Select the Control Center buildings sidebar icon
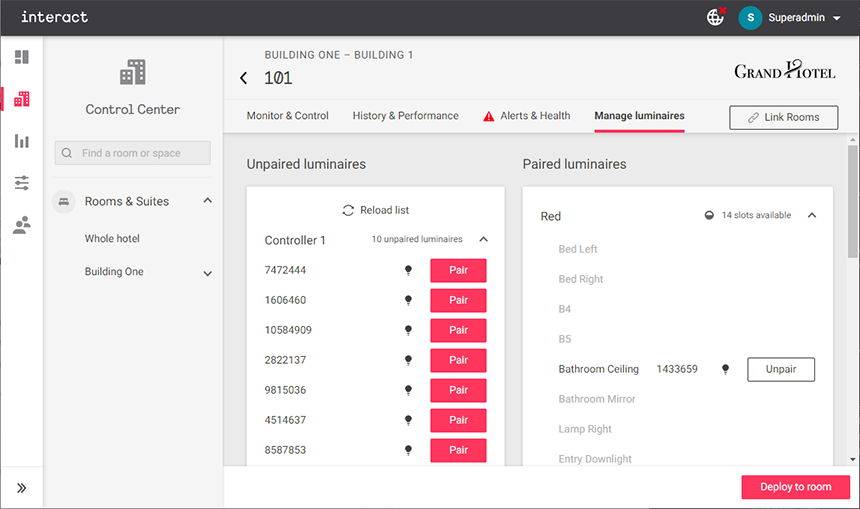The width and height of the screenshot is (860, 509). click(21, 99)
